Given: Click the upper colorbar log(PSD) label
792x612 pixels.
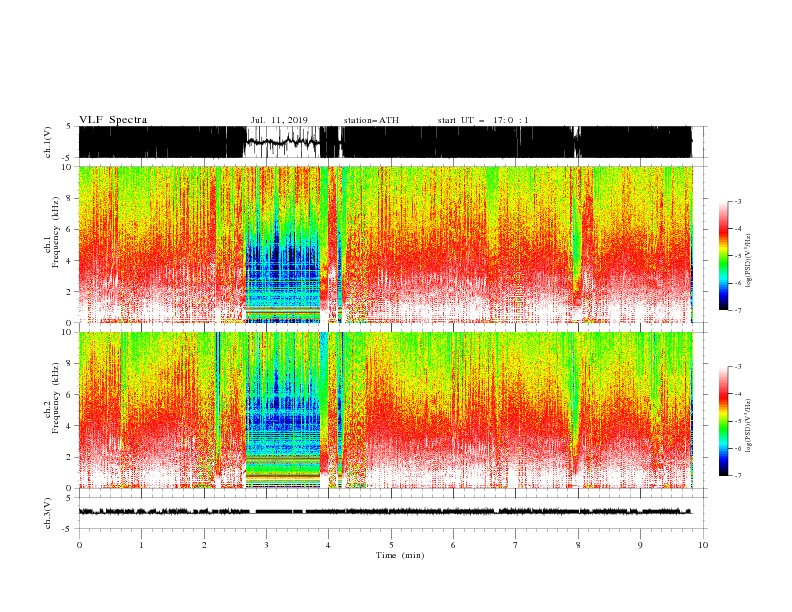Looking at the screenshot, I should (748, 261).
